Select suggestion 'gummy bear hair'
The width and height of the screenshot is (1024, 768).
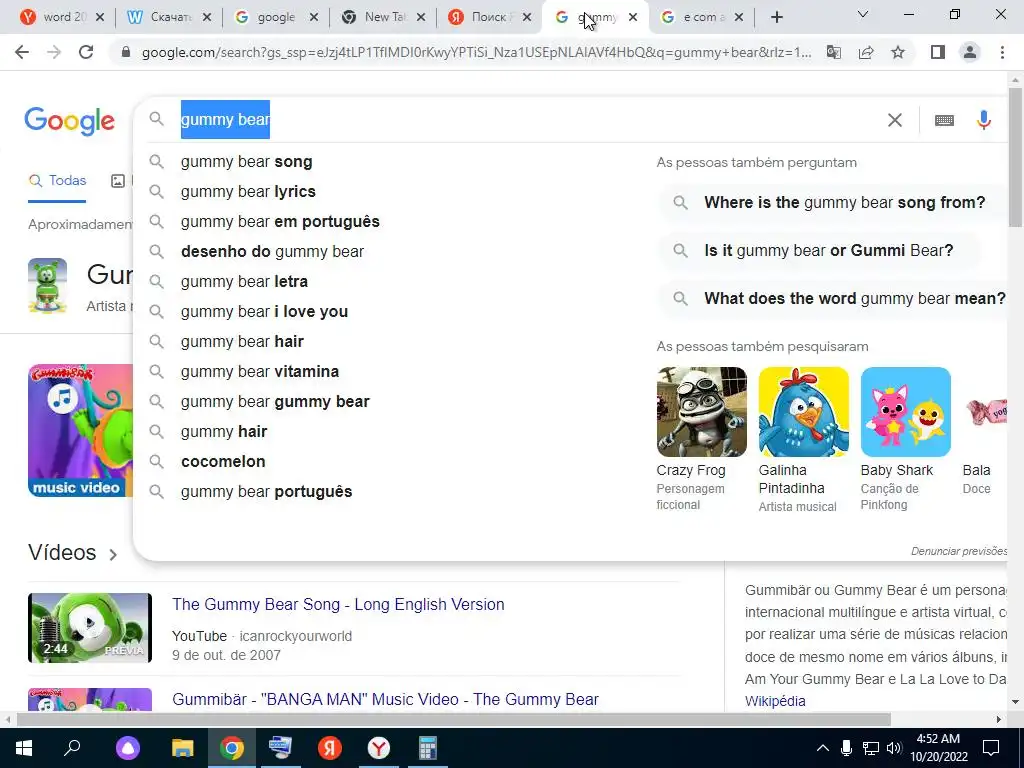tap(242, 342)
